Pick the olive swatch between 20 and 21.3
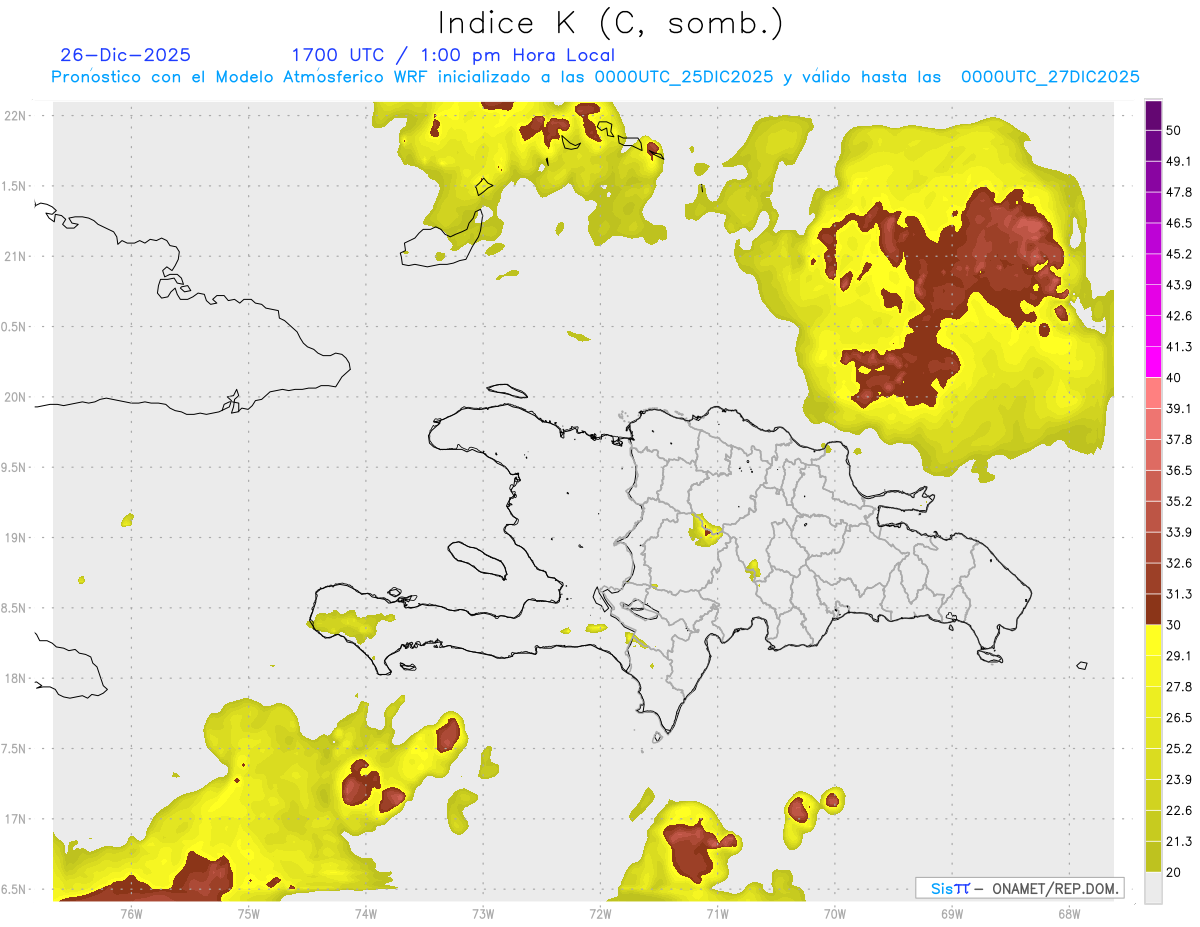 point(1153,857)
